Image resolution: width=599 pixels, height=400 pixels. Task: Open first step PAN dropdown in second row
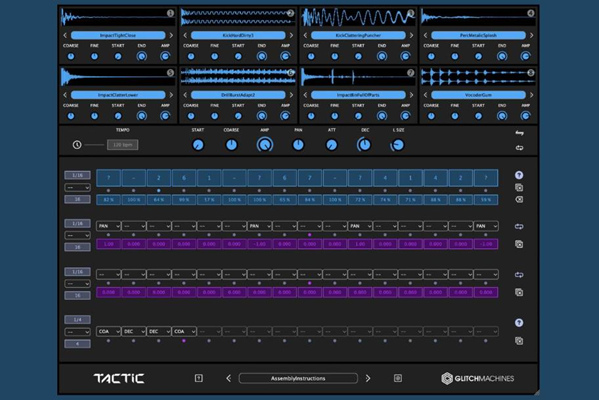108,226
